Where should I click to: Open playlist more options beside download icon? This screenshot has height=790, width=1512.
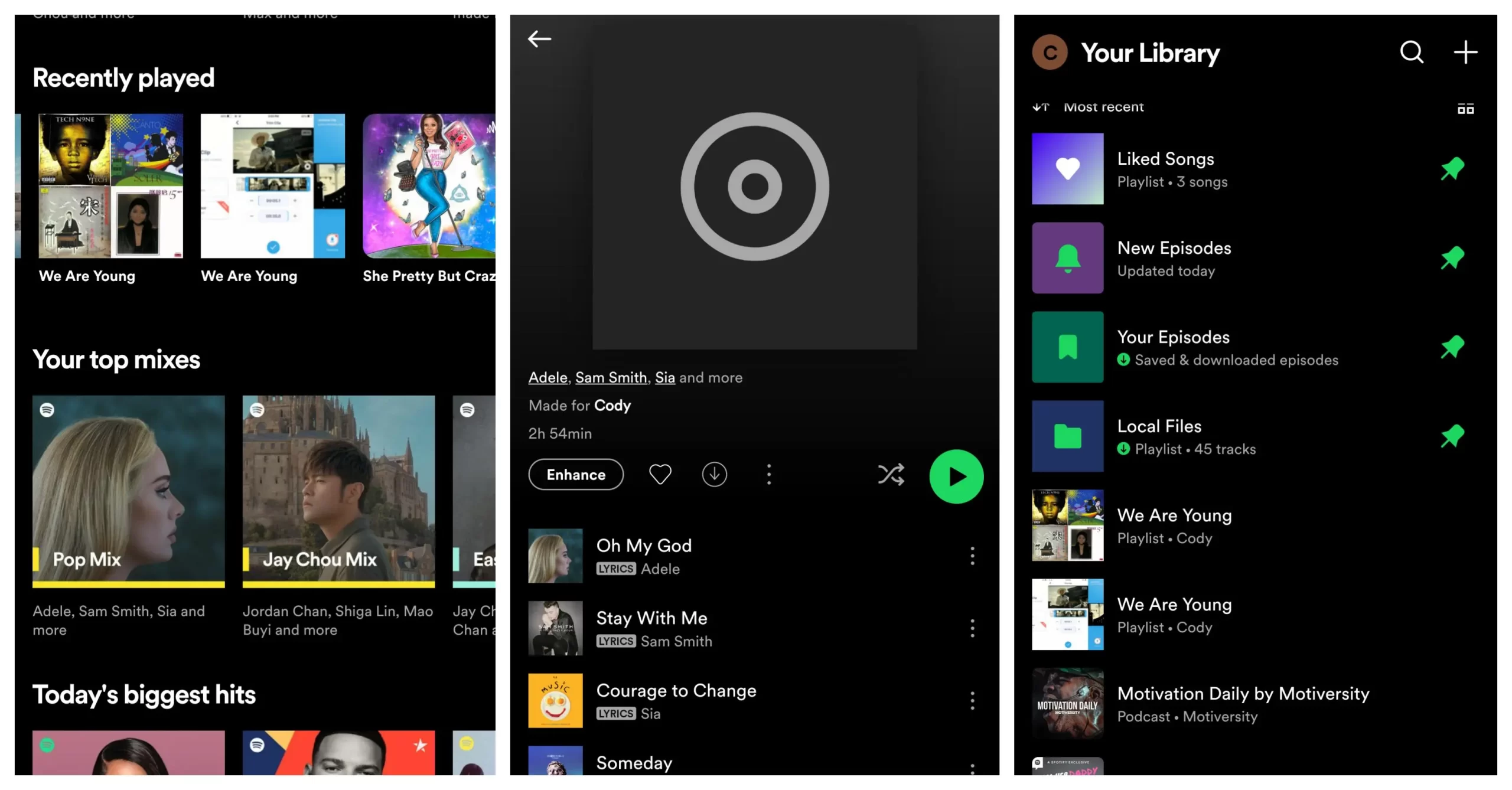pos(768,474)
